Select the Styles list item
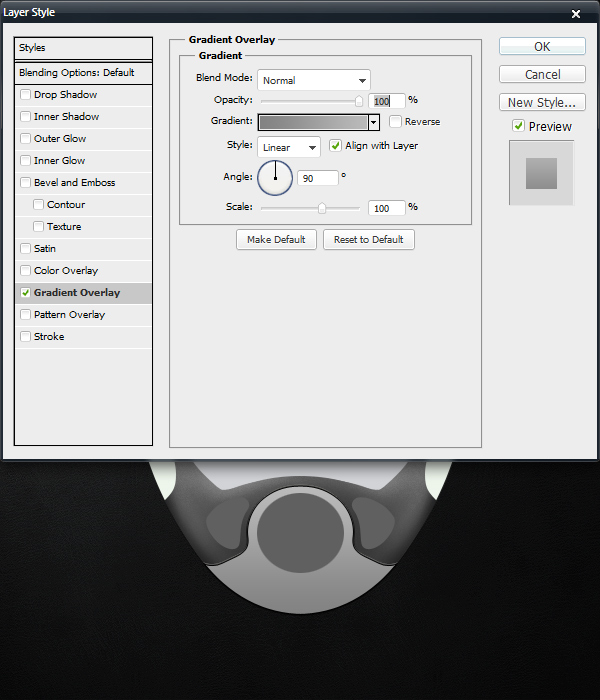600x700 pixels. (83, 48)
